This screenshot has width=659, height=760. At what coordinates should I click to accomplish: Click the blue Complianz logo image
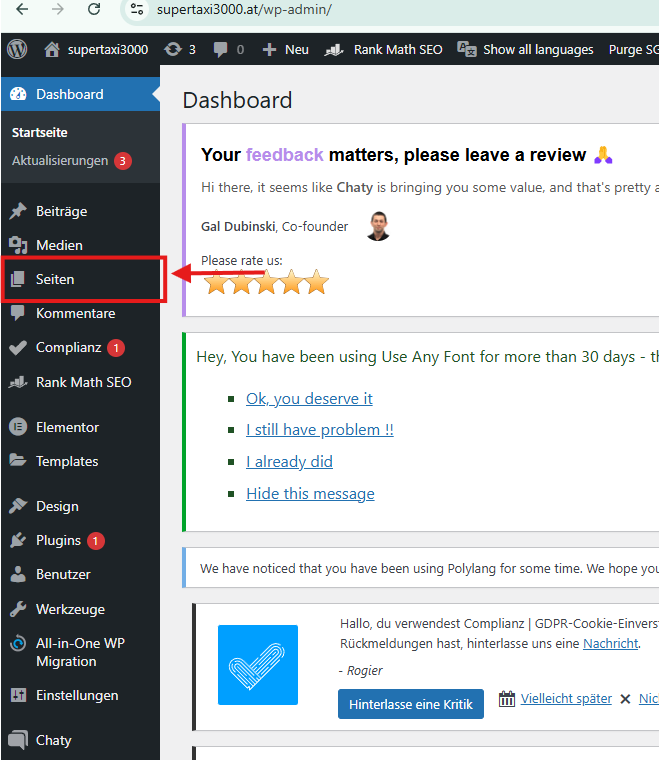(258, 665)
